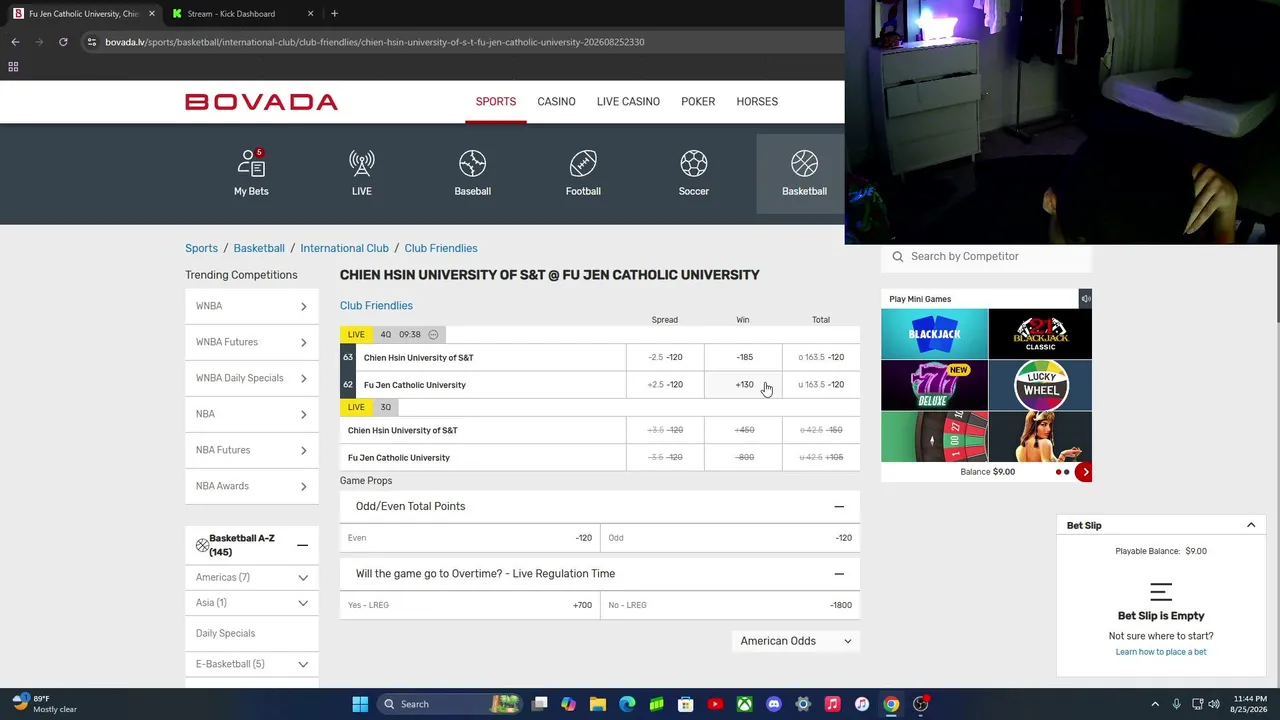
Task: Open File Explorer from the taskbar
Action: coord(598,704)
